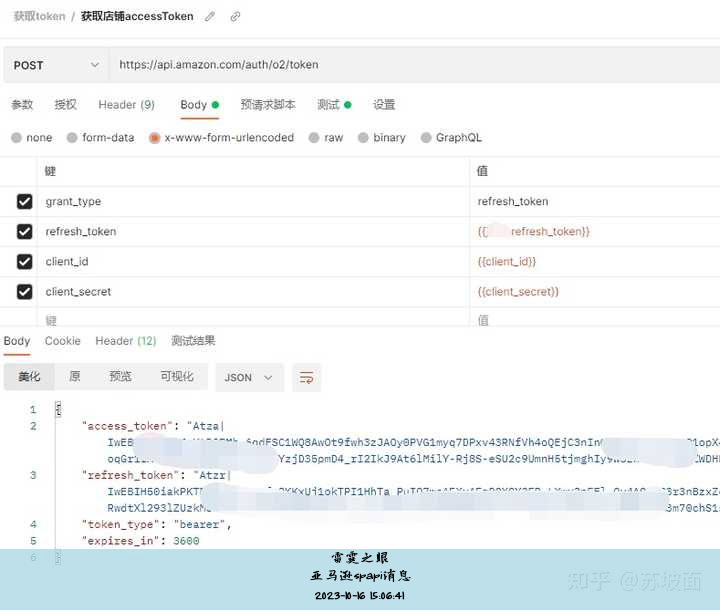The width and height of the screenshot is (720, 611).
Task: Open the response Header (12) tab
Action: tap(126, 341)
